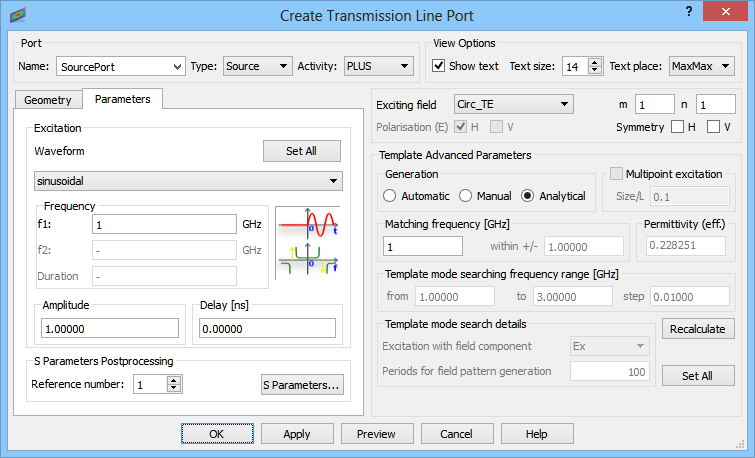Select the Automatic generation radio button
The width and height of the screenshot is (755, 458).
click(x=390, y=196)
